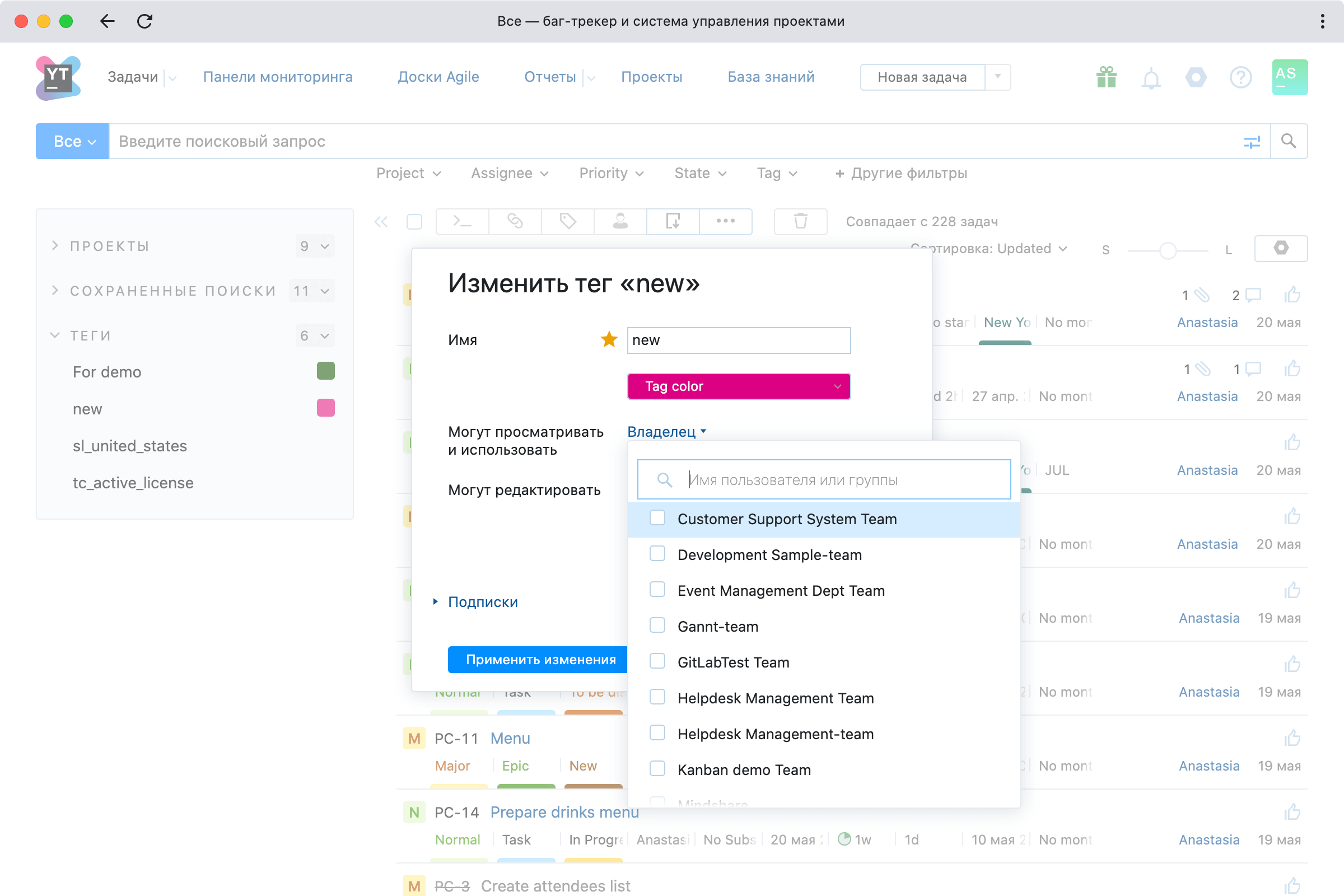Open the notifications bell icon
This screenshot has width=1344, height=896.
coord(1151,78)
